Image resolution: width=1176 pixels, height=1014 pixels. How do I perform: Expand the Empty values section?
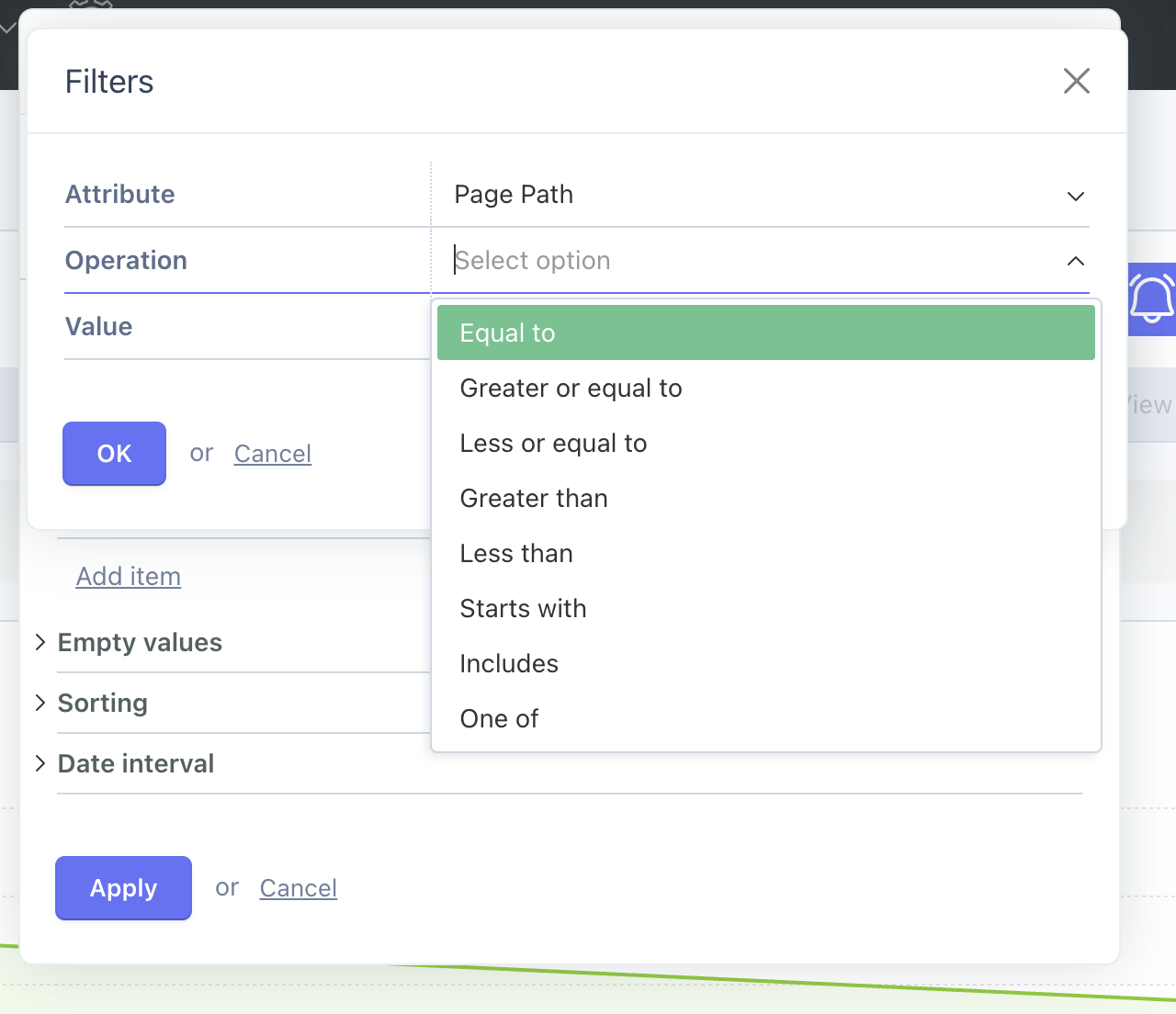[139, 643]
